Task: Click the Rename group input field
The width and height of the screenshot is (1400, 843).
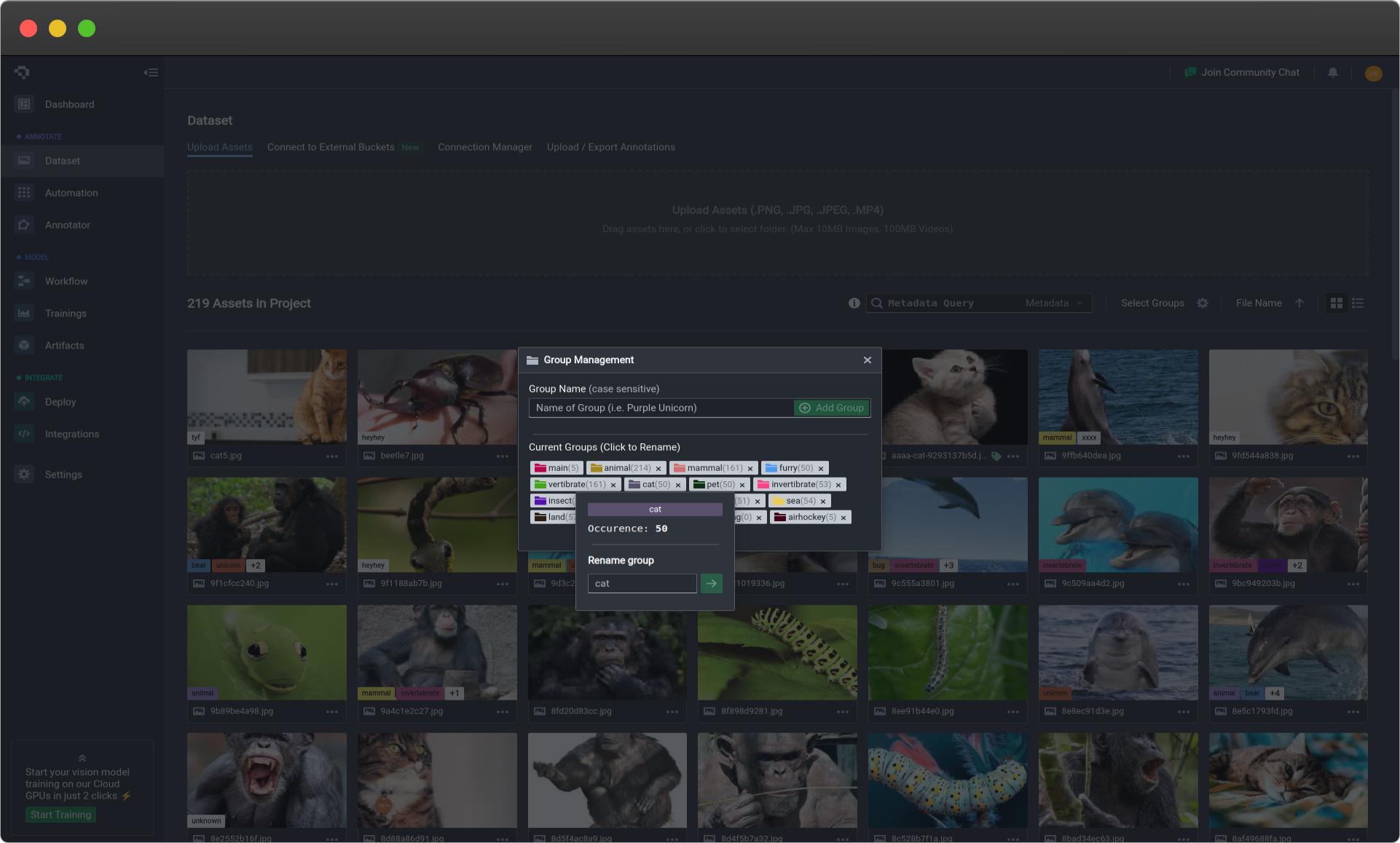Action: 641,583
